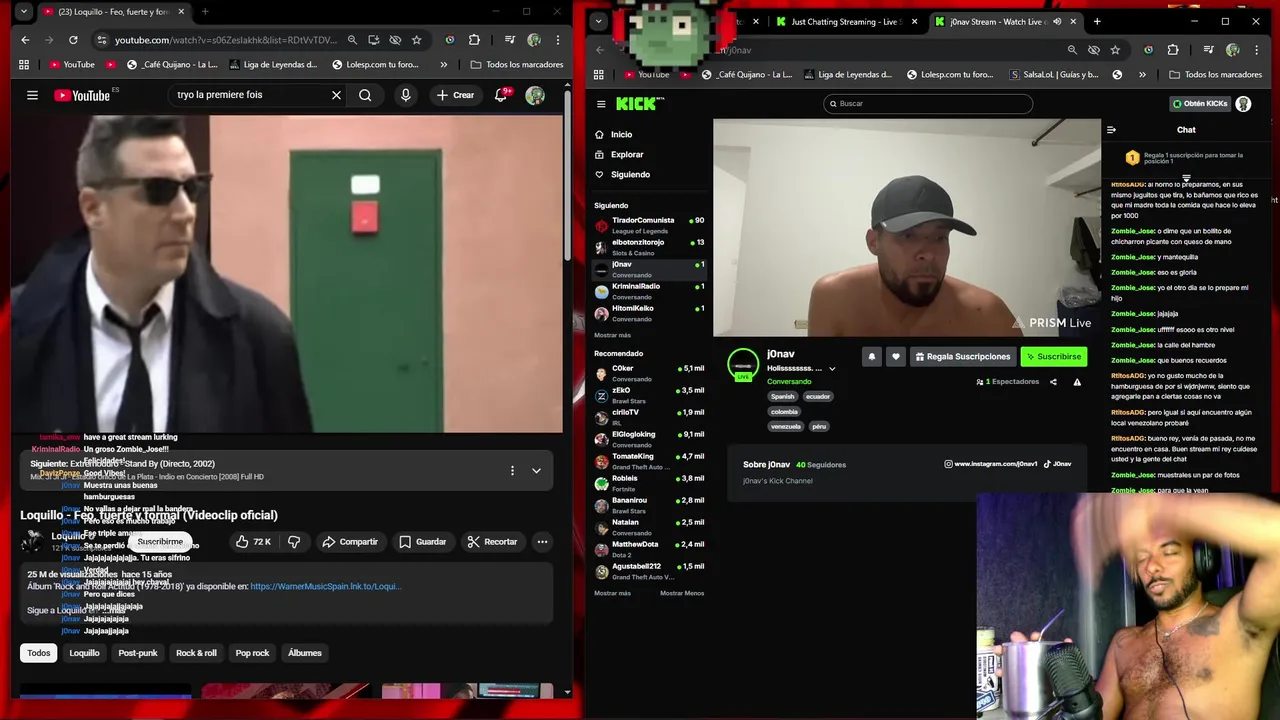Select the Spanish stream tag

coord(782,396)
